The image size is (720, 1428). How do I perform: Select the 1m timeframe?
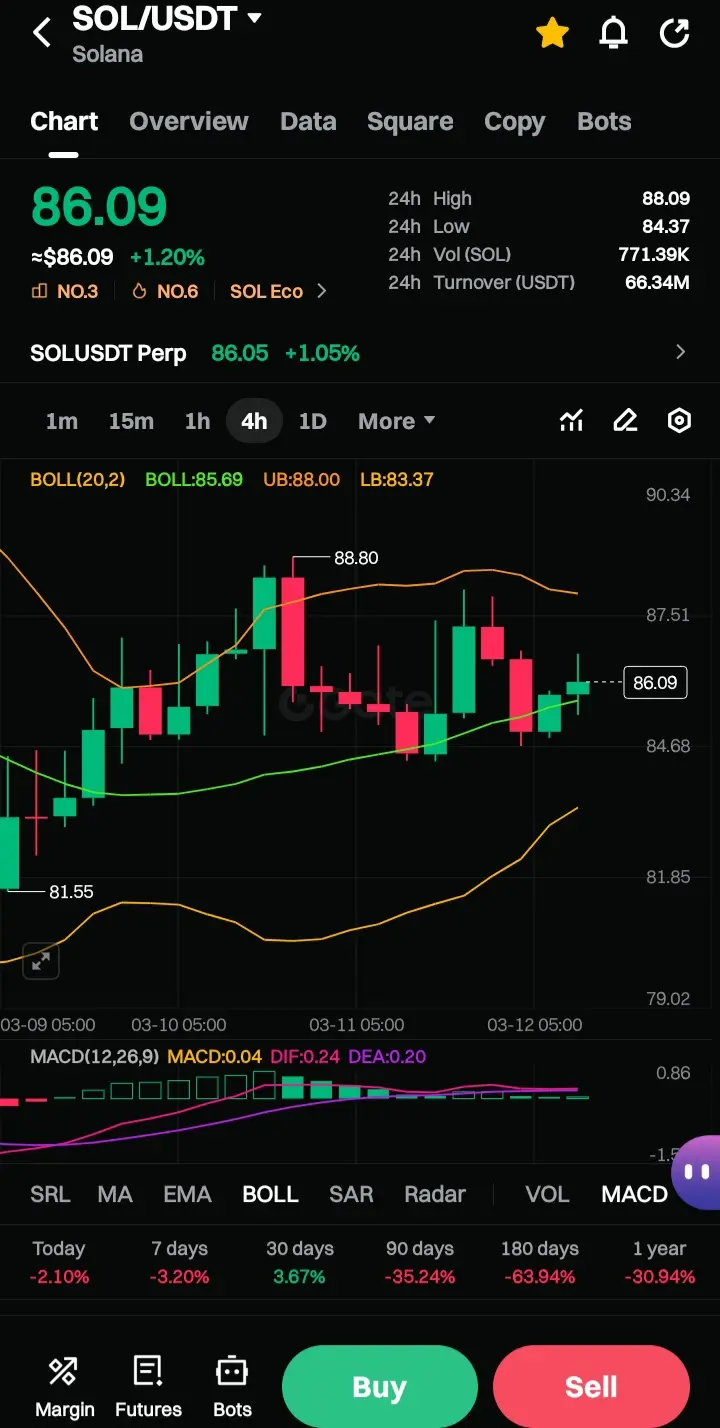click(x=61, y=421)
